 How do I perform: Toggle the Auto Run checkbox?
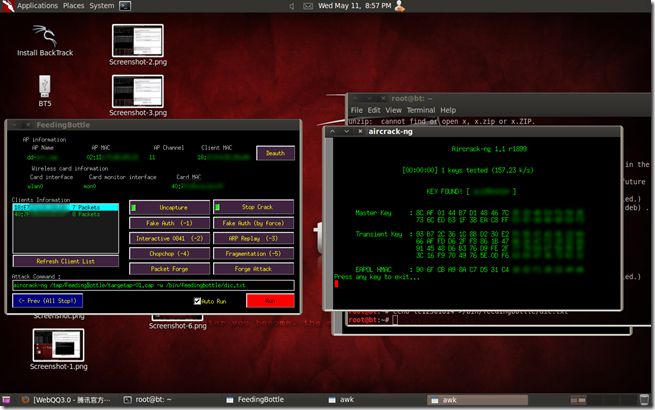point(197,301)
